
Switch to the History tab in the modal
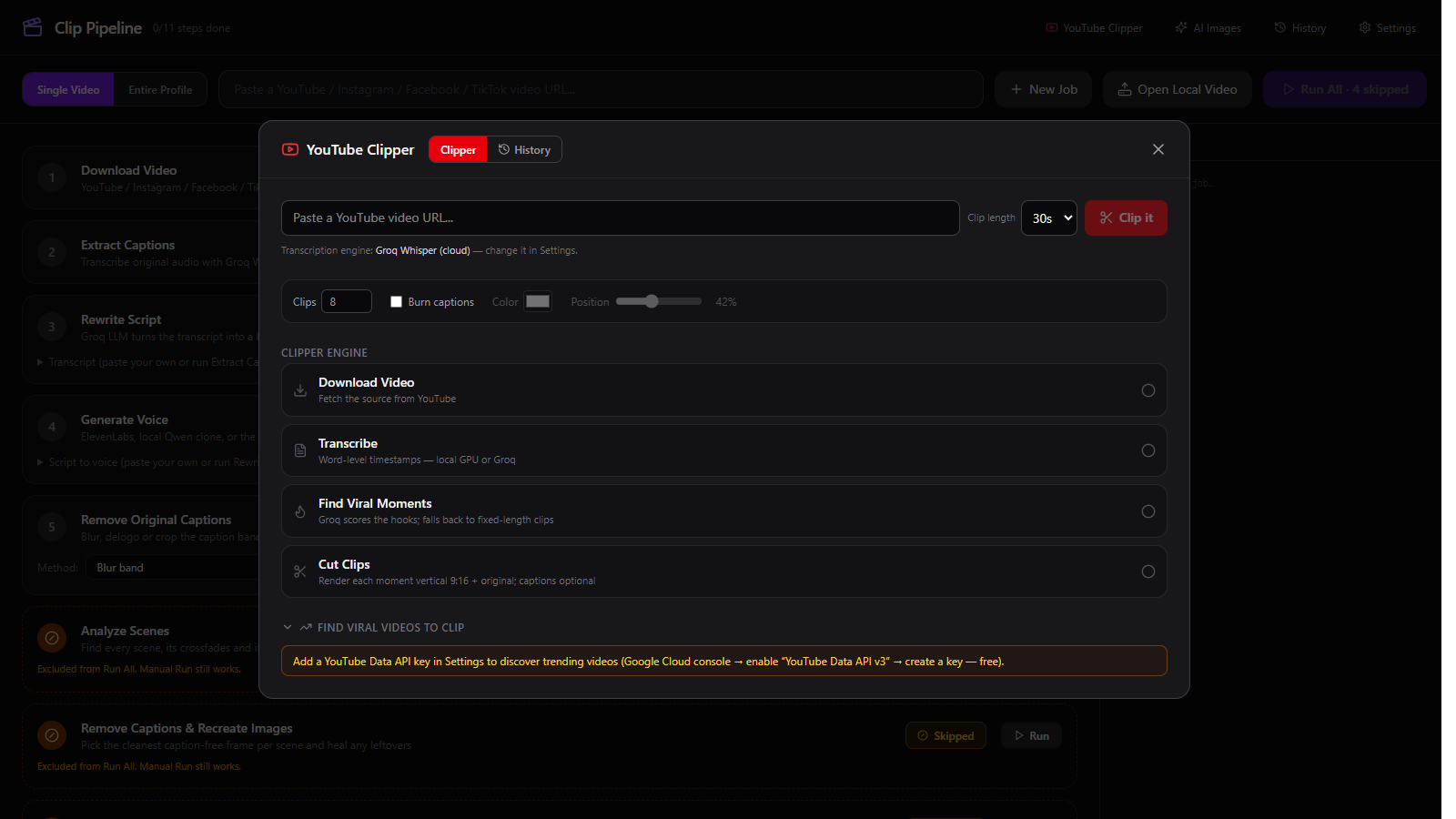pyautogui.click(x=524, y=150)
